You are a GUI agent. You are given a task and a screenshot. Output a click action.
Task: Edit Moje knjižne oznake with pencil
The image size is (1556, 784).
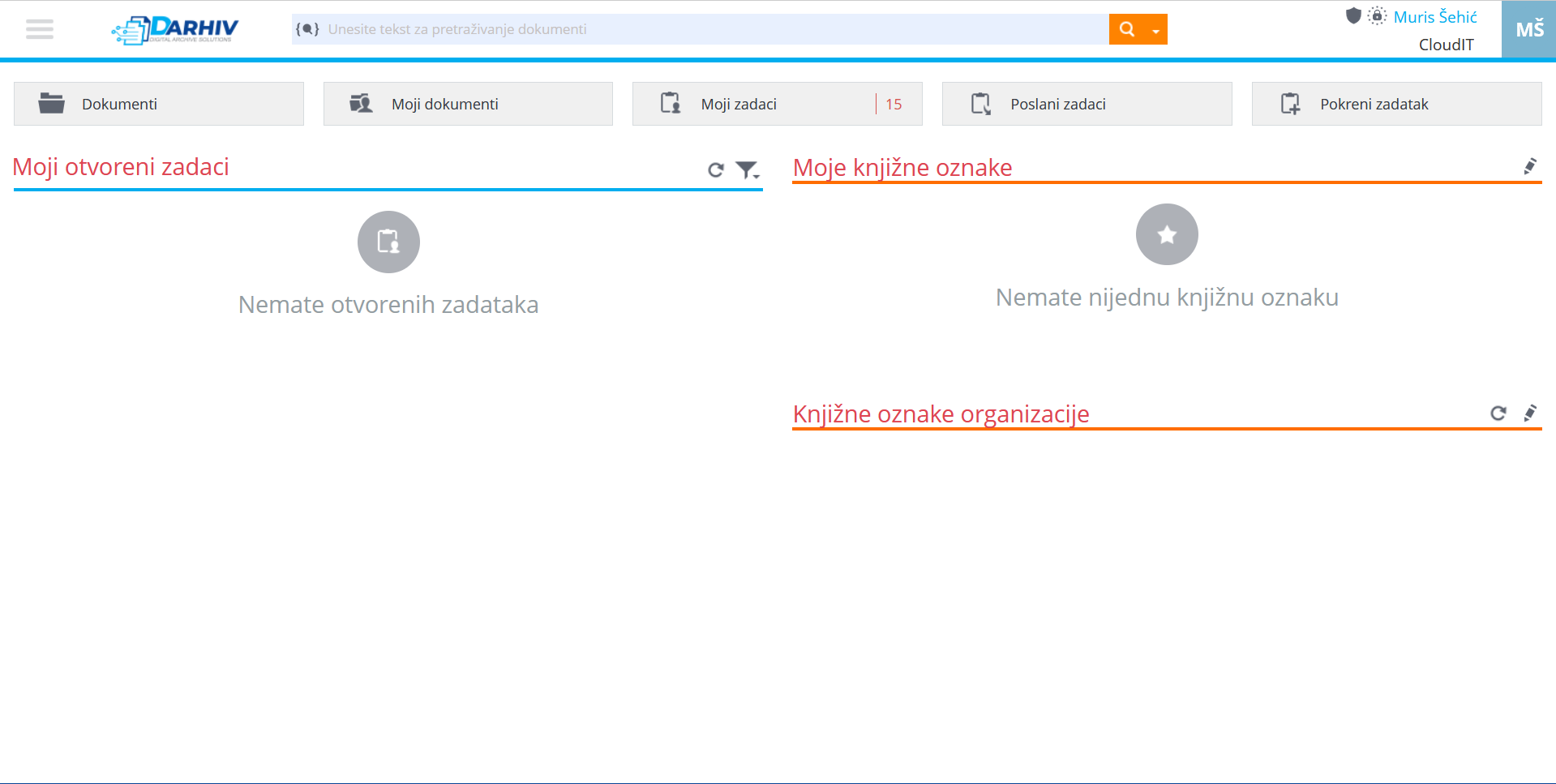[1530, 166]
